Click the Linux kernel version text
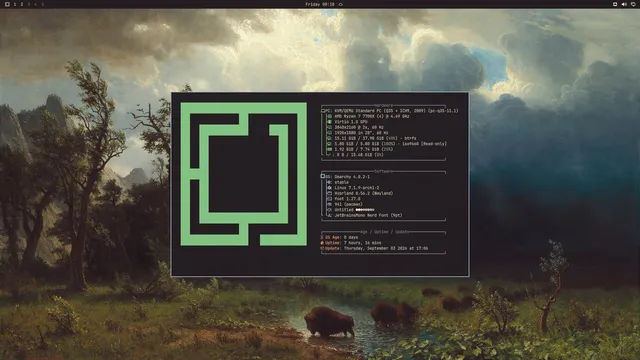Image resolution: width=640 pixels, height=360 pixels. coord(357,188)
